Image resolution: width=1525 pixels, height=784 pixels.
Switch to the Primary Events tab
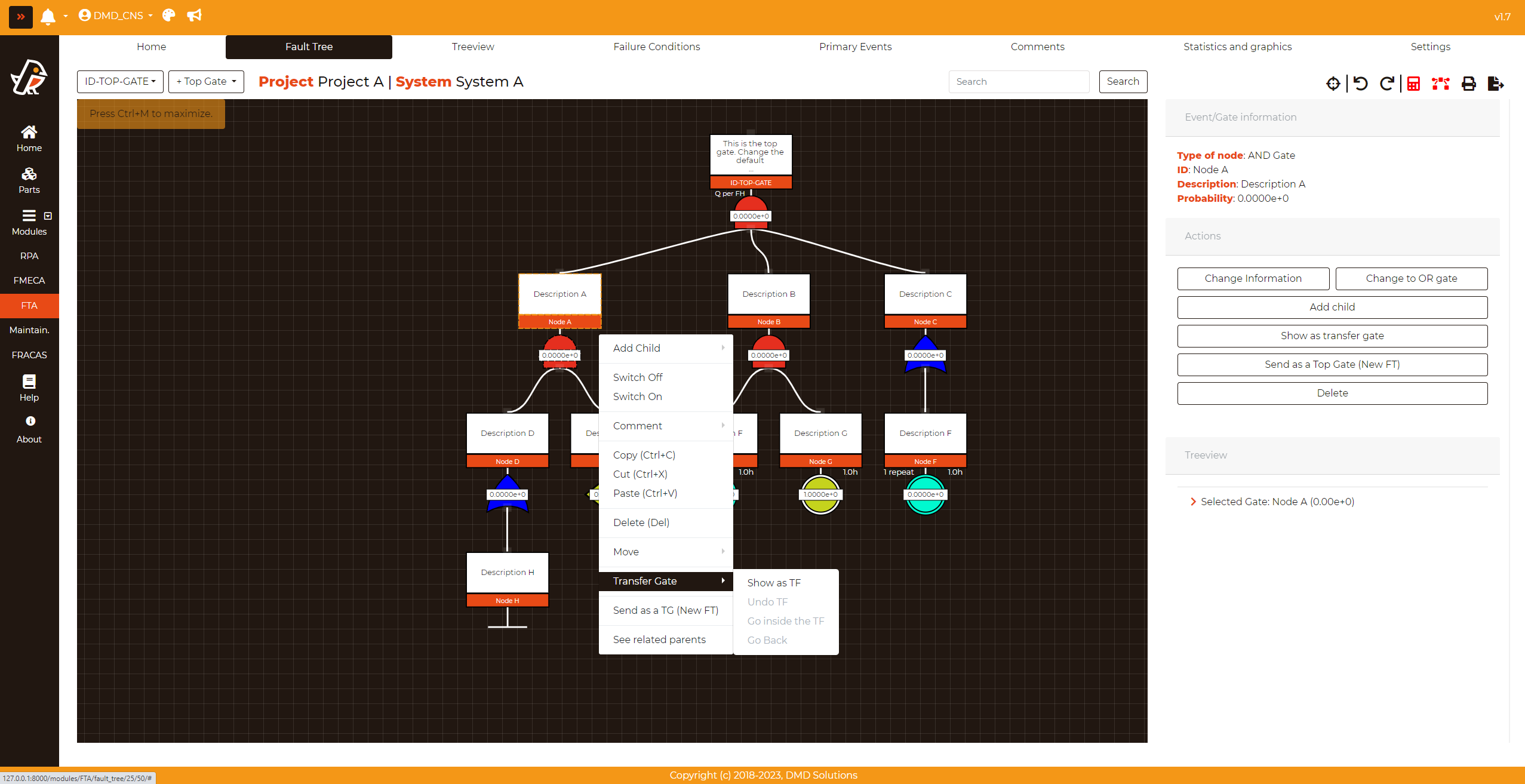click(854, 47)
